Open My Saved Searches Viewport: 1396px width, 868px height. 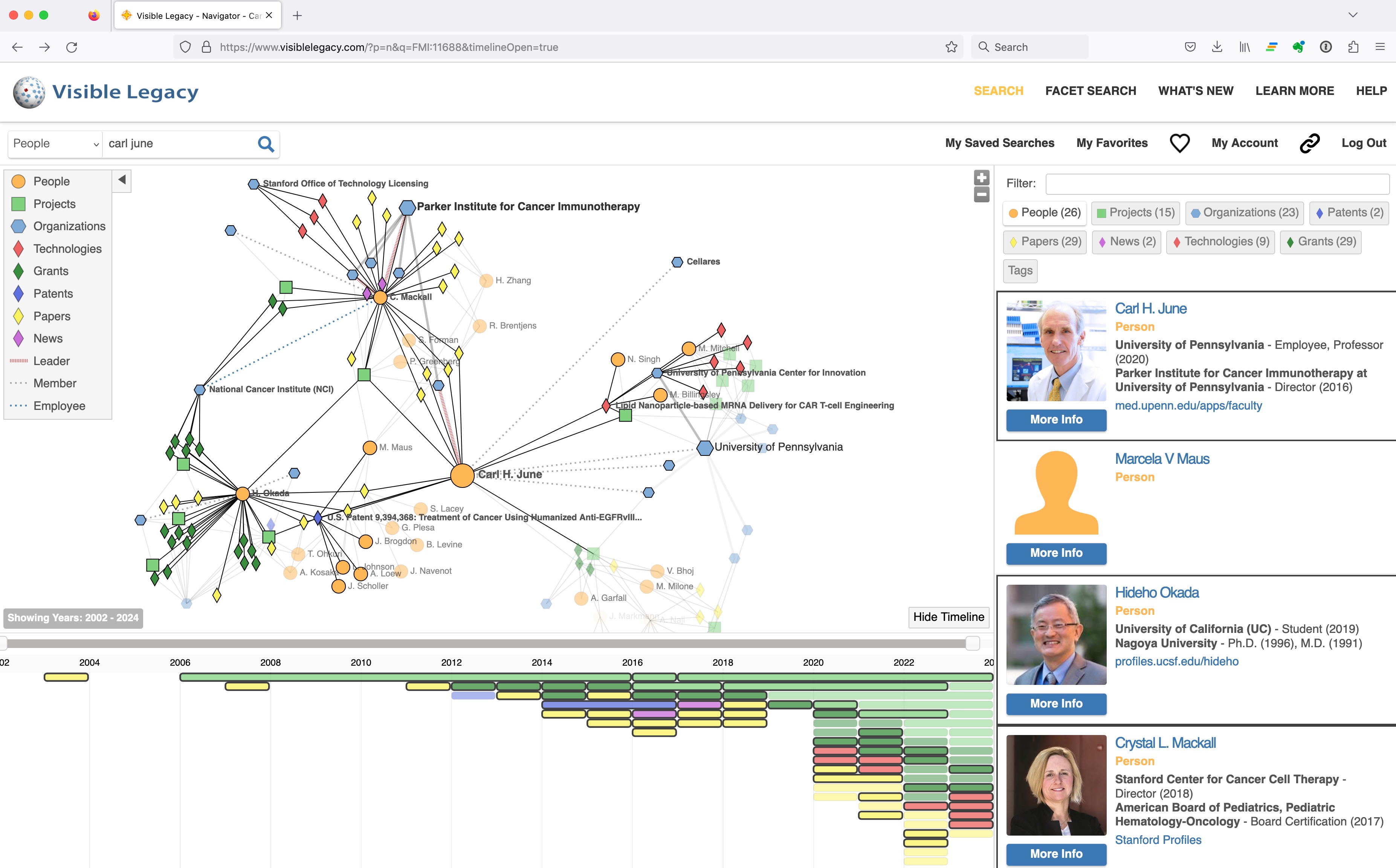point(999,143)
